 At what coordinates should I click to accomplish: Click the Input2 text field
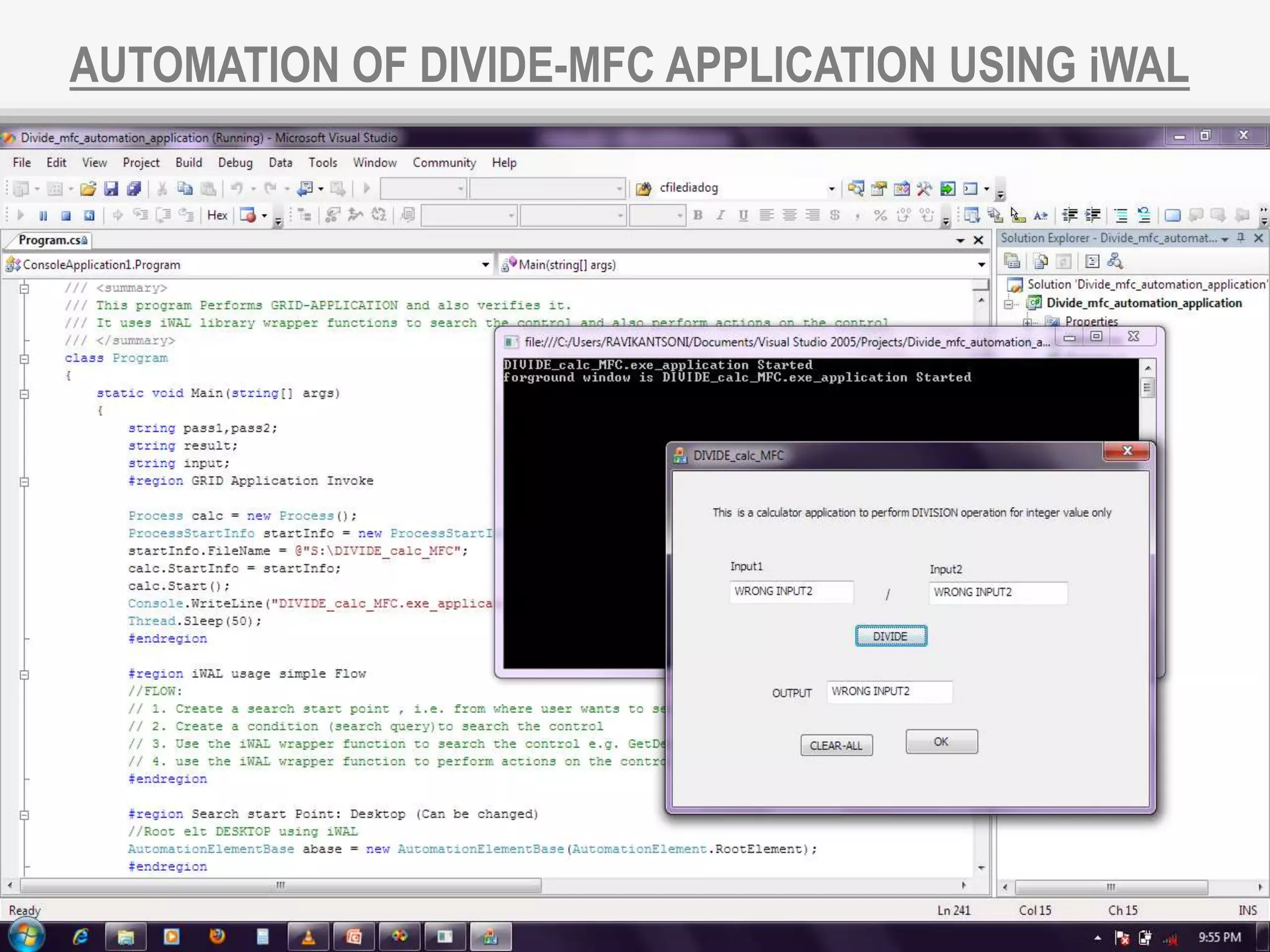(998, 593)
